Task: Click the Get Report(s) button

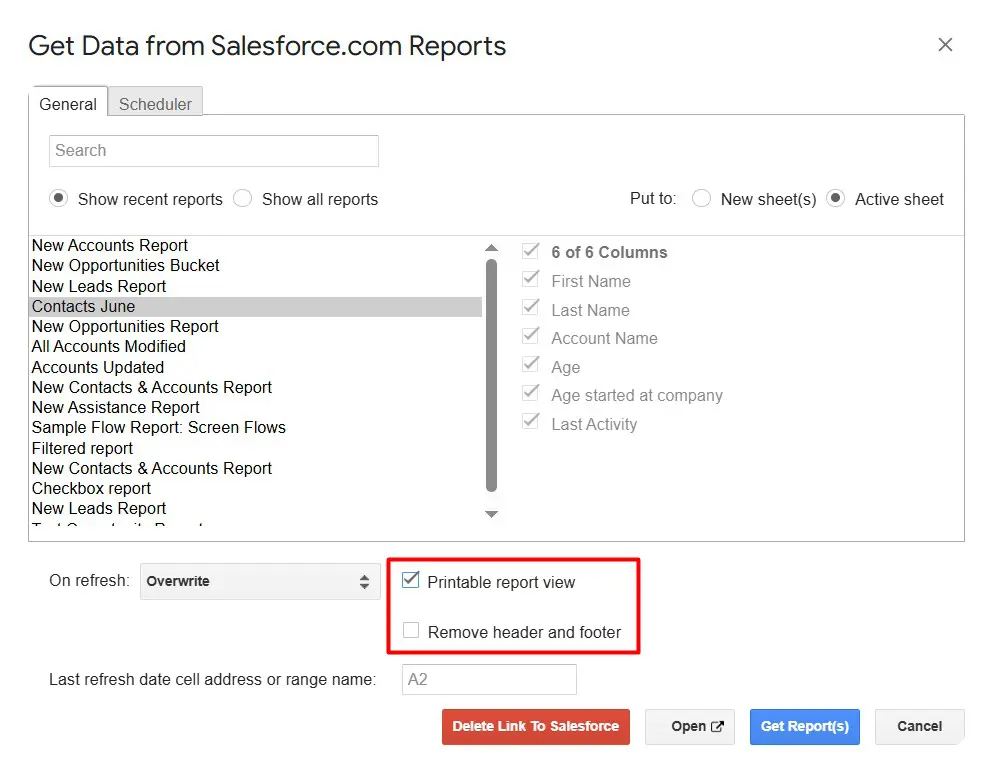Action: point(804,727)
